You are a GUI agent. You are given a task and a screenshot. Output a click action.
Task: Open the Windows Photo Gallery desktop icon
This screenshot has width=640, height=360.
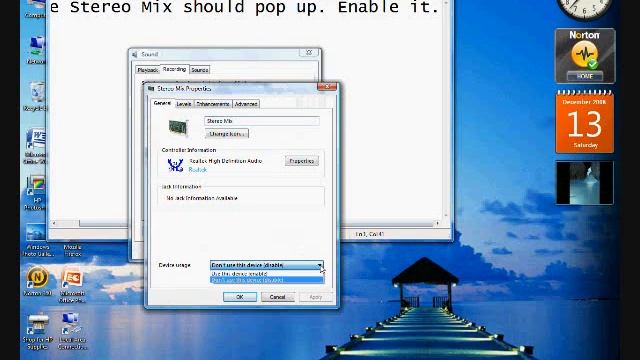tap(37, 240)
